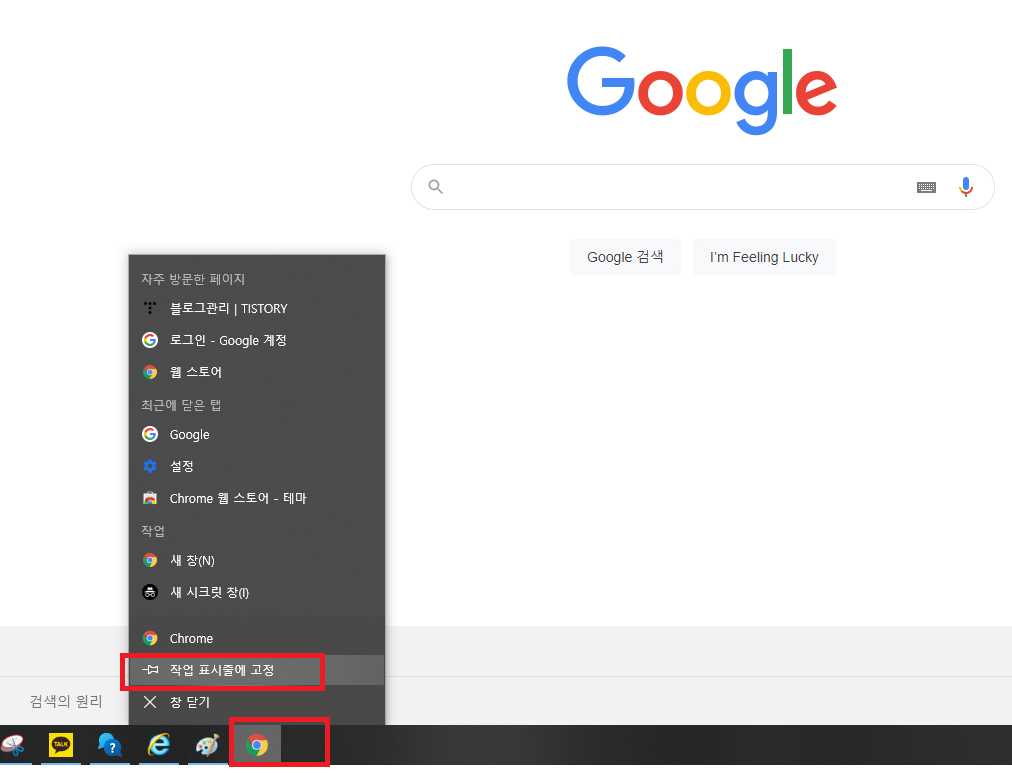Reopen Chrome 웹 스토어 - 테마 tab
Viewport: 1012px width, 773px height.
[257, 498]
